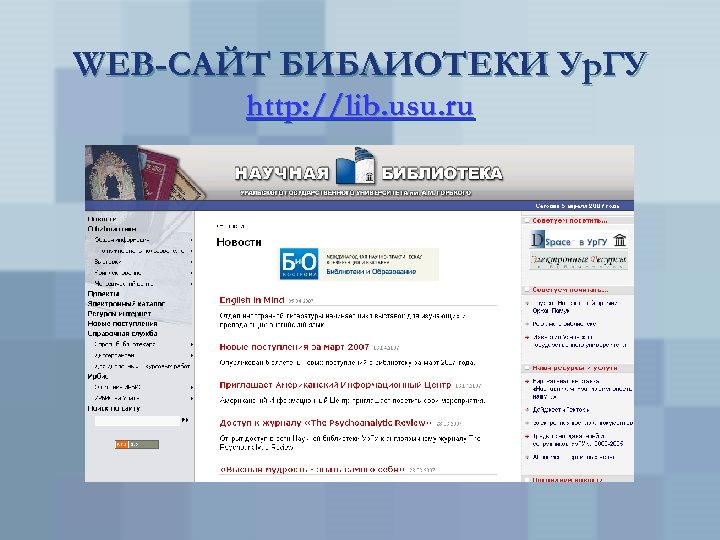The width and height of the screenshot is (720, 540).
Task: Click the БиО blue square logo
Action: click(x=298, y=264)
